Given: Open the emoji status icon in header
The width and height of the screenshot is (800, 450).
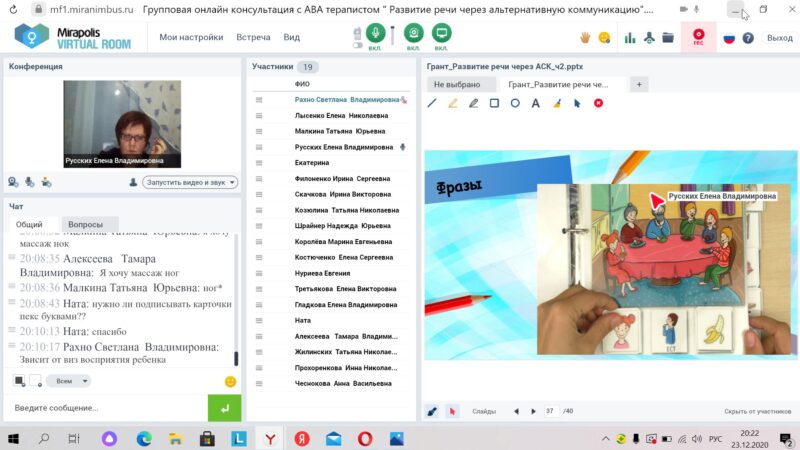Looking at the screenshot, I should click(604, 37).
